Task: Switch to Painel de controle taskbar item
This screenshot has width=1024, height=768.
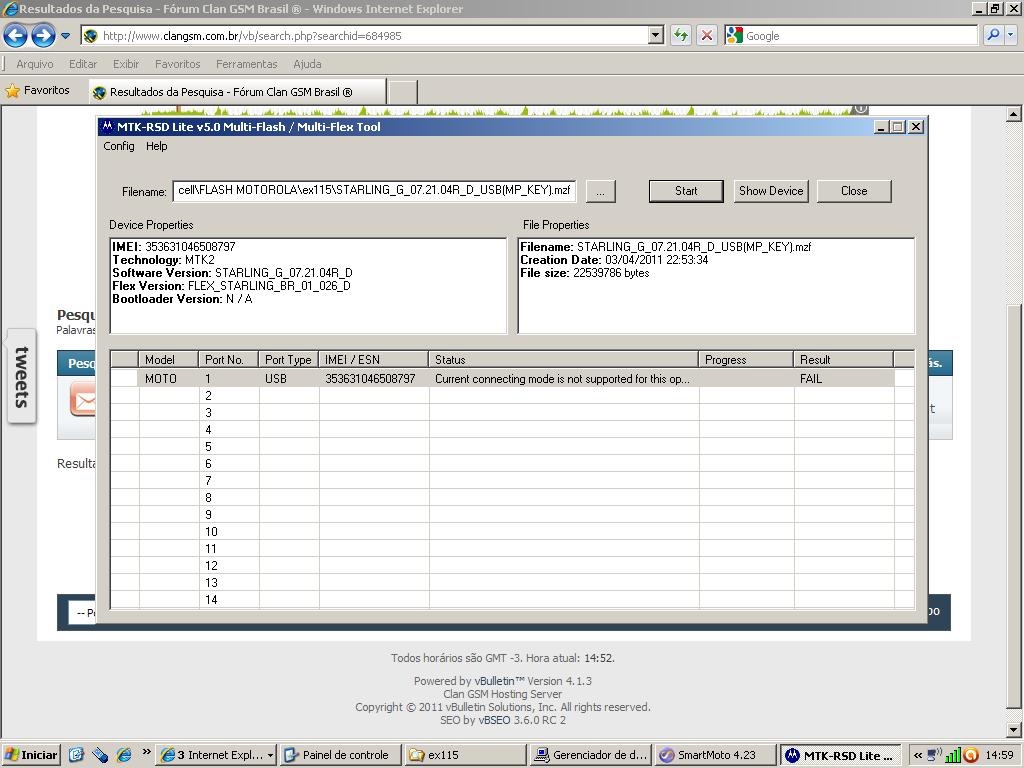Action: [x=340, y=755]
